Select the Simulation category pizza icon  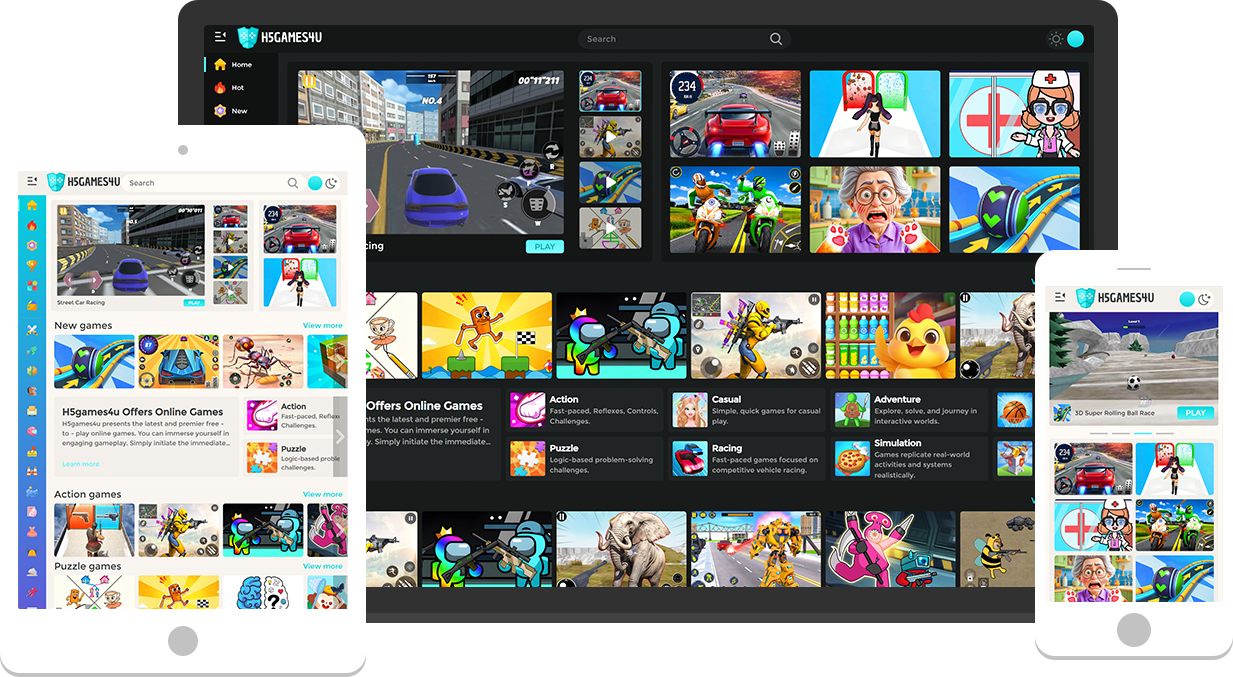852,459
